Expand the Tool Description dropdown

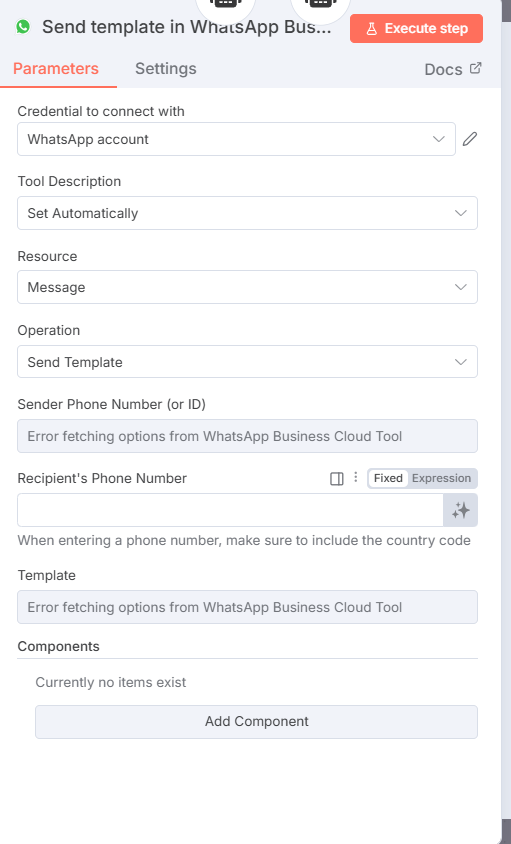247,213
